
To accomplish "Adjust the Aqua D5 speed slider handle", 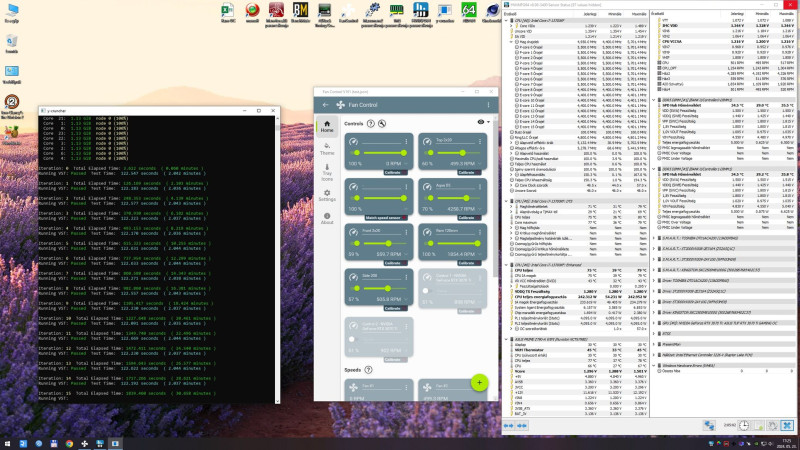I will point(466,198).
